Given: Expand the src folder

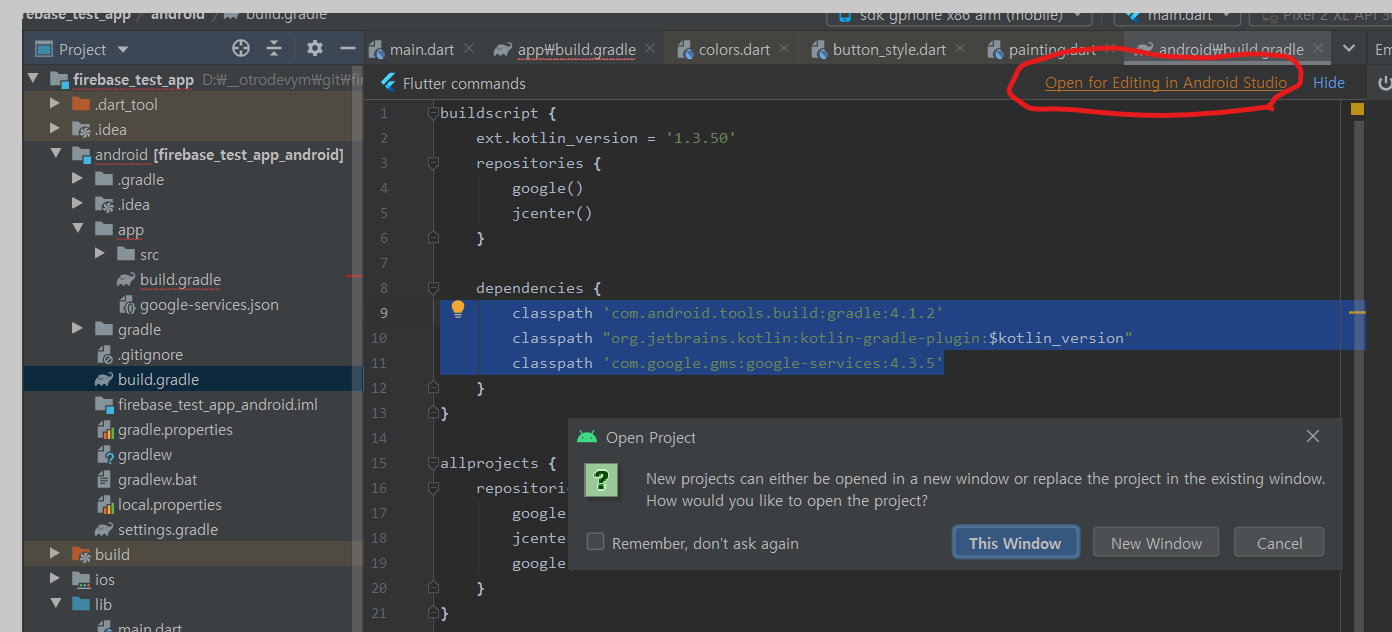Looking at the screenshot, I should click(100, 254).
